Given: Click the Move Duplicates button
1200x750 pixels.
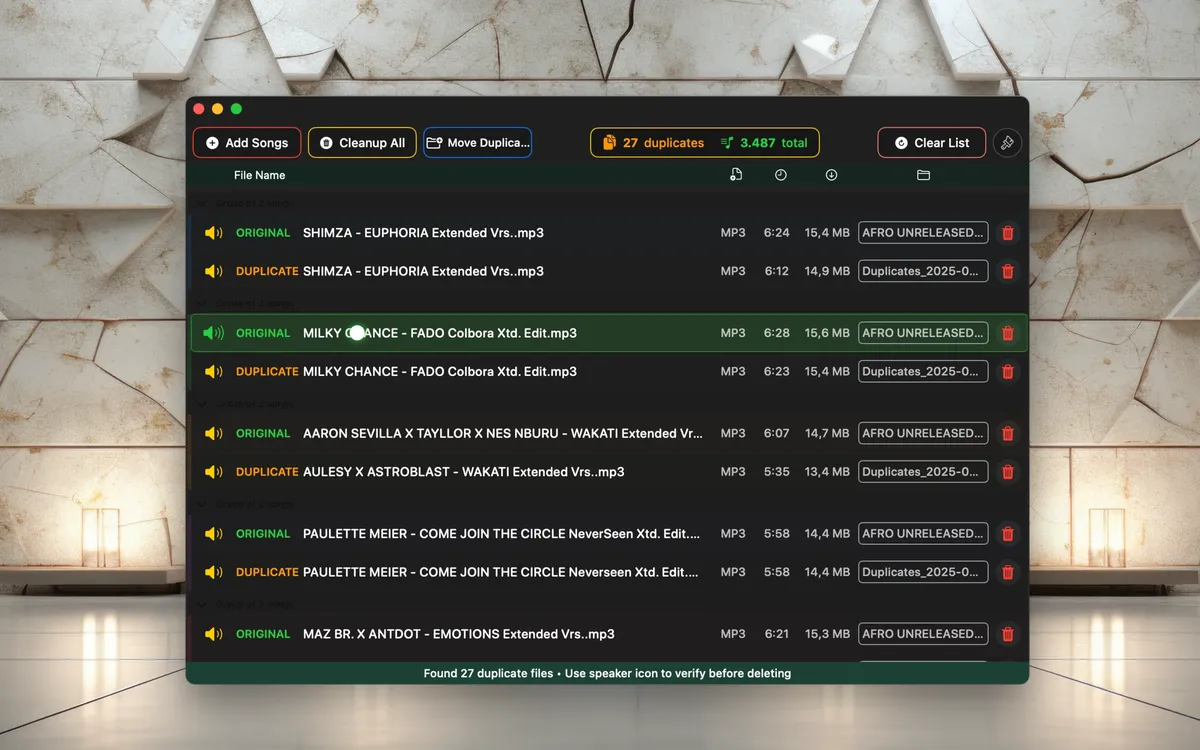Looking at the screenshot, I should click(477, 143).
